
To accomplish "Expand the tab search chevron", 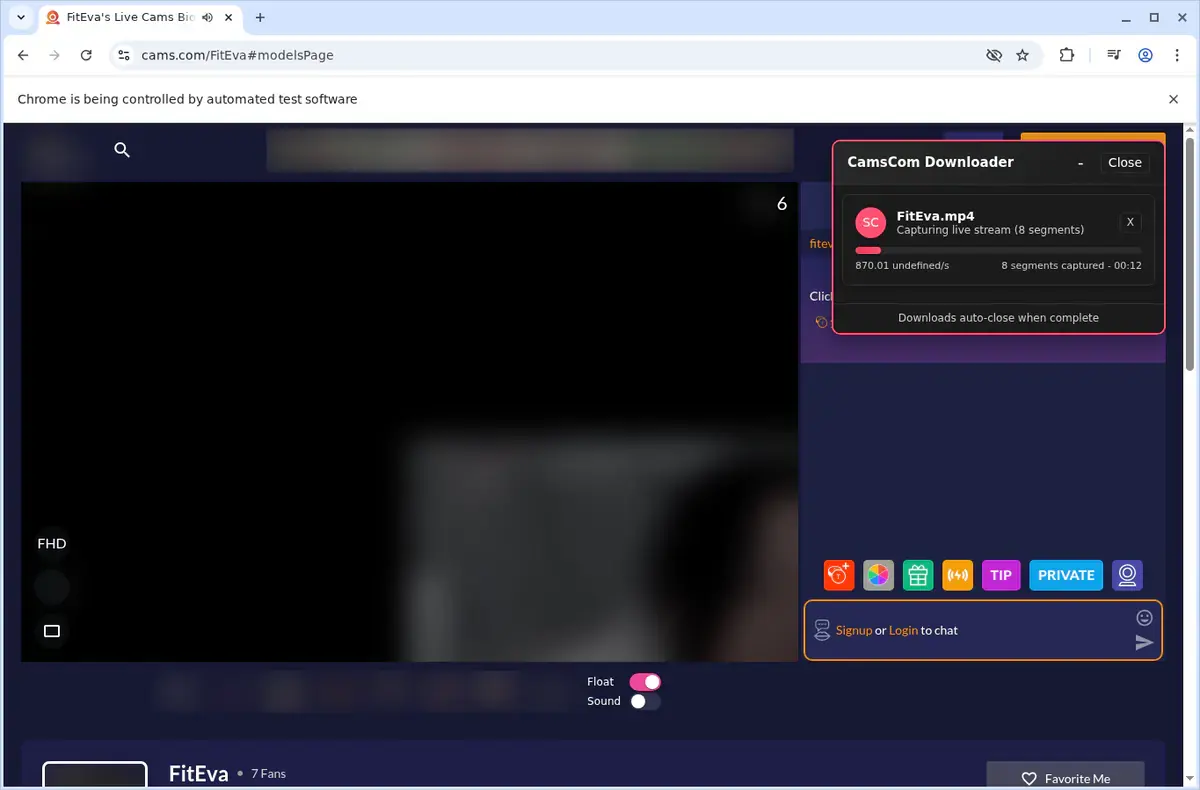I will 21,18.
